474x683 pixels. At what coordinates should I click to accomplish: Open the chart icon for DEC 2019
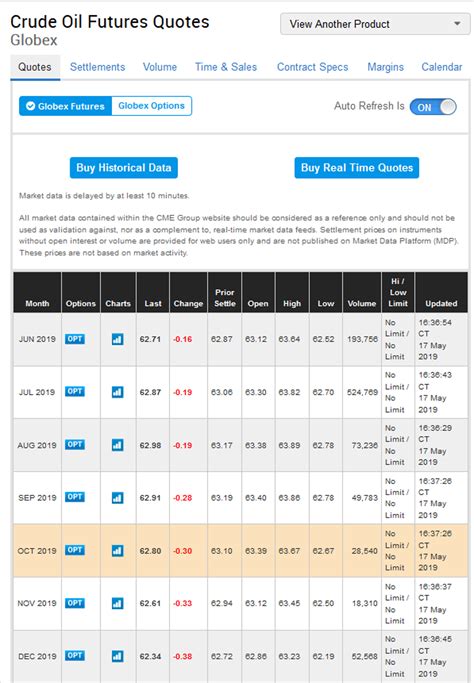click(117, 656)
